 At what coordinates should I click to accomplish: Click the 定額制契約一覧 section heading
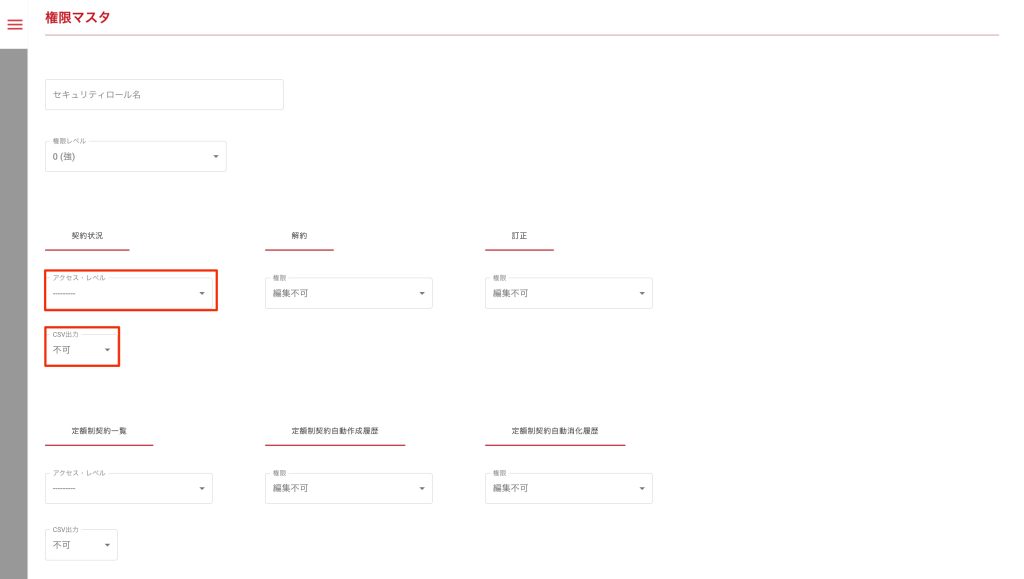pyautogui.click(x=99, y=431)
